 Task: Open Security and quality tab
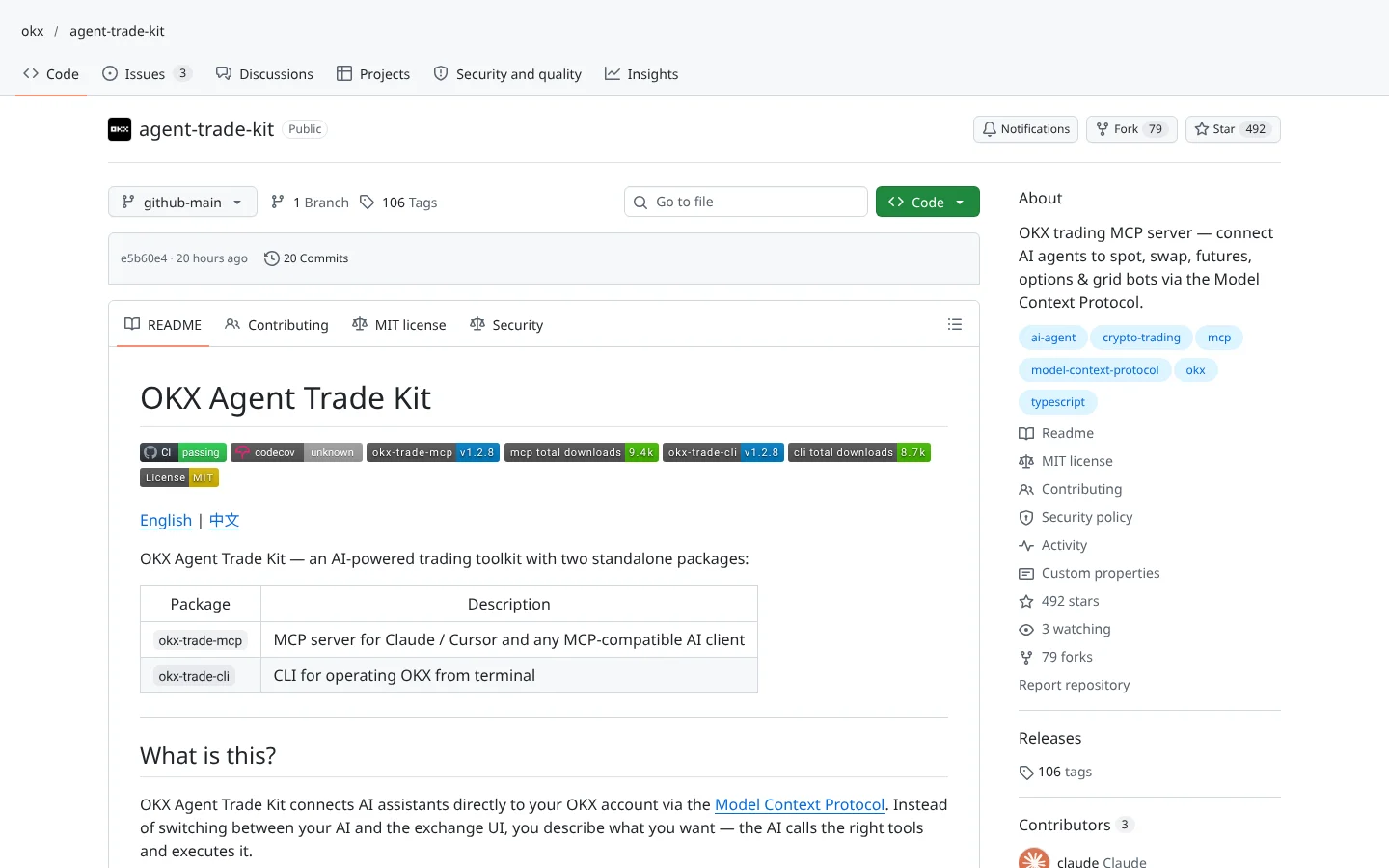507,74
